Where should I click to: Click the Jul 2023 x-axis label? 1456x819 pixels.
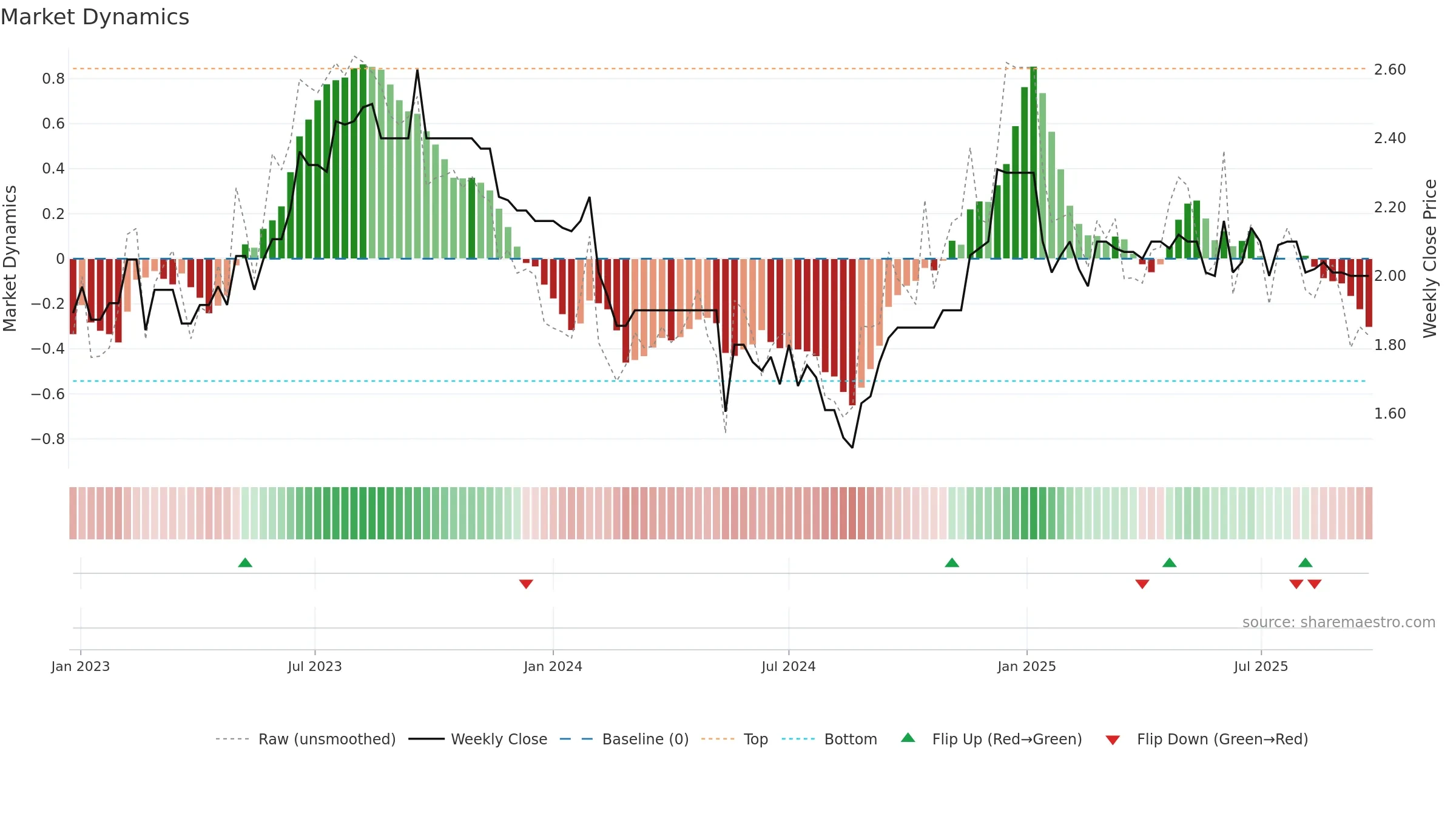tap(315, 666)
